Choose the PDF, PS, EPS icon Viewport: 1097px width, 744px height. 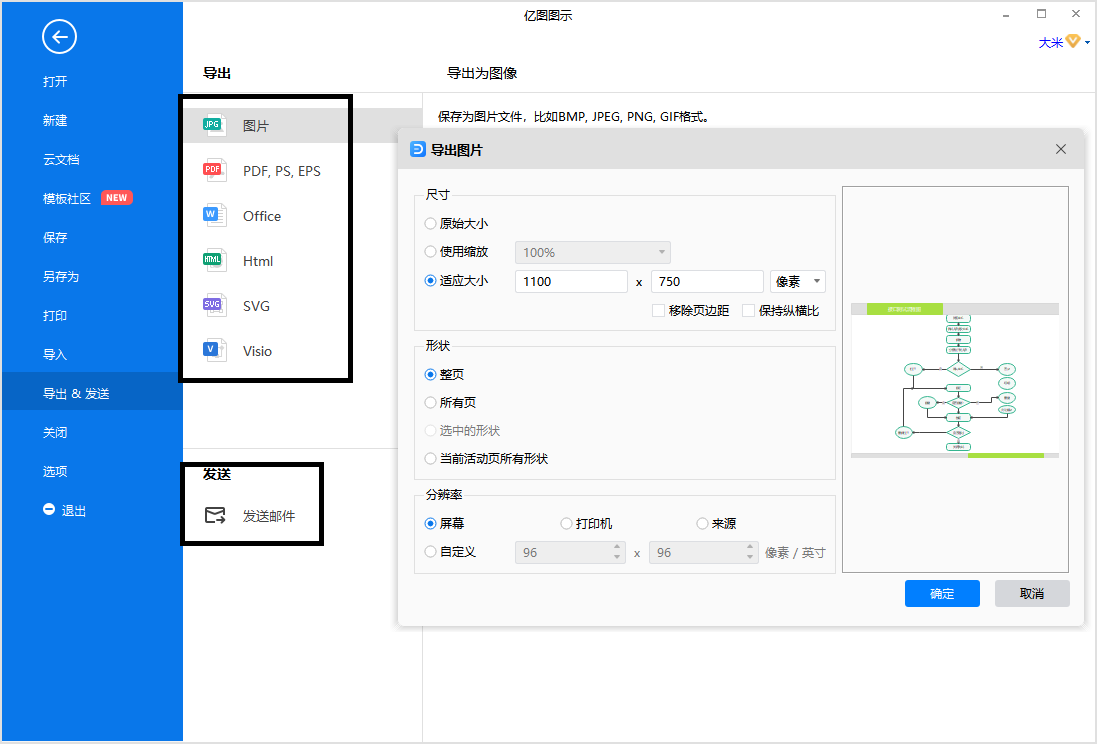click(x=214, y=170)
